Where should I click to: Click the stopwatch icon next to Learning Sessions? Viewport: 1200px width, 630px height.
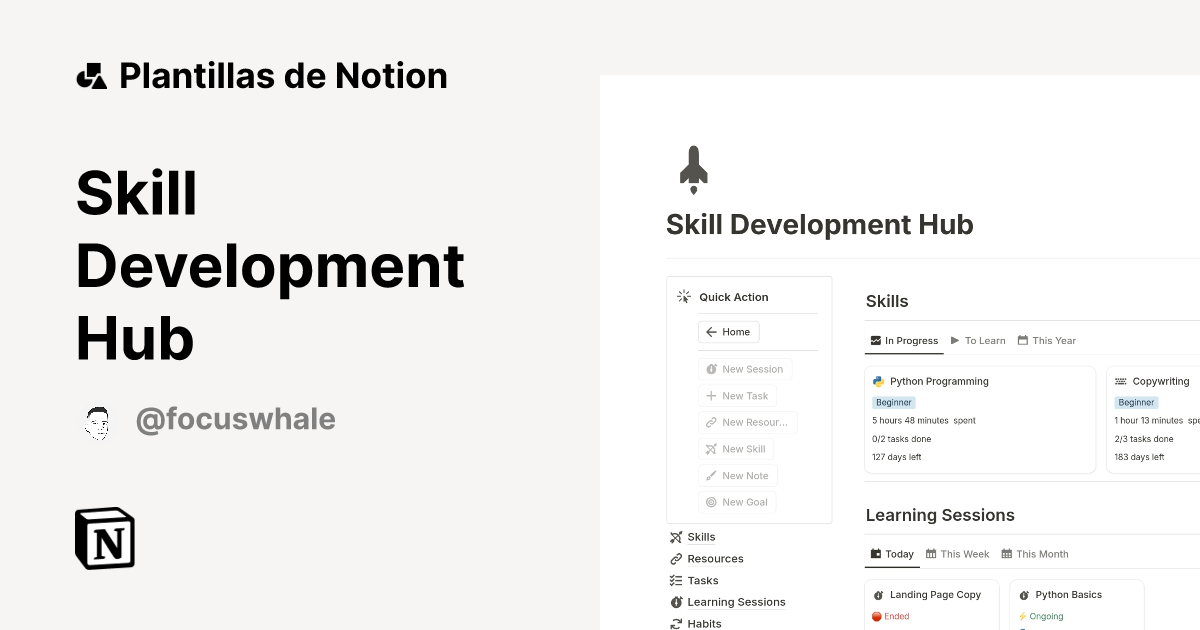(678, 601)
